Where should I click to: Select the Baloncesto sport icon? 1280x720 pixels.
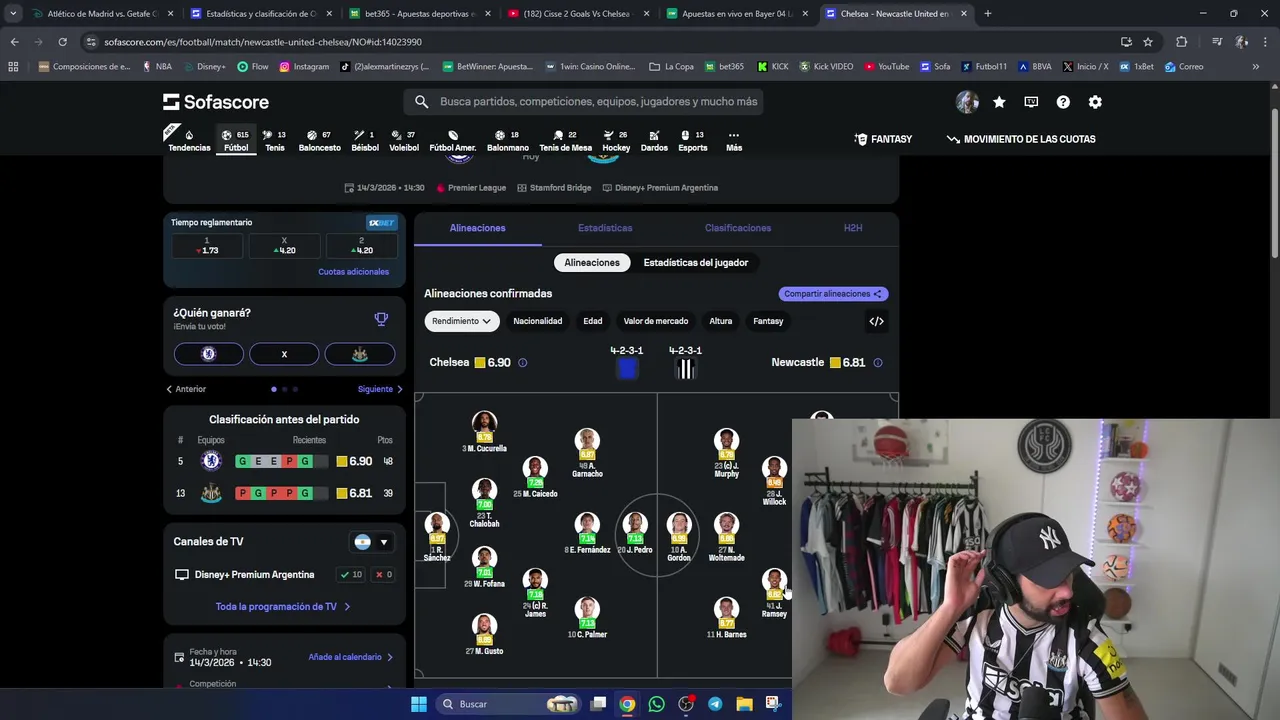click(x=320, y=141)
